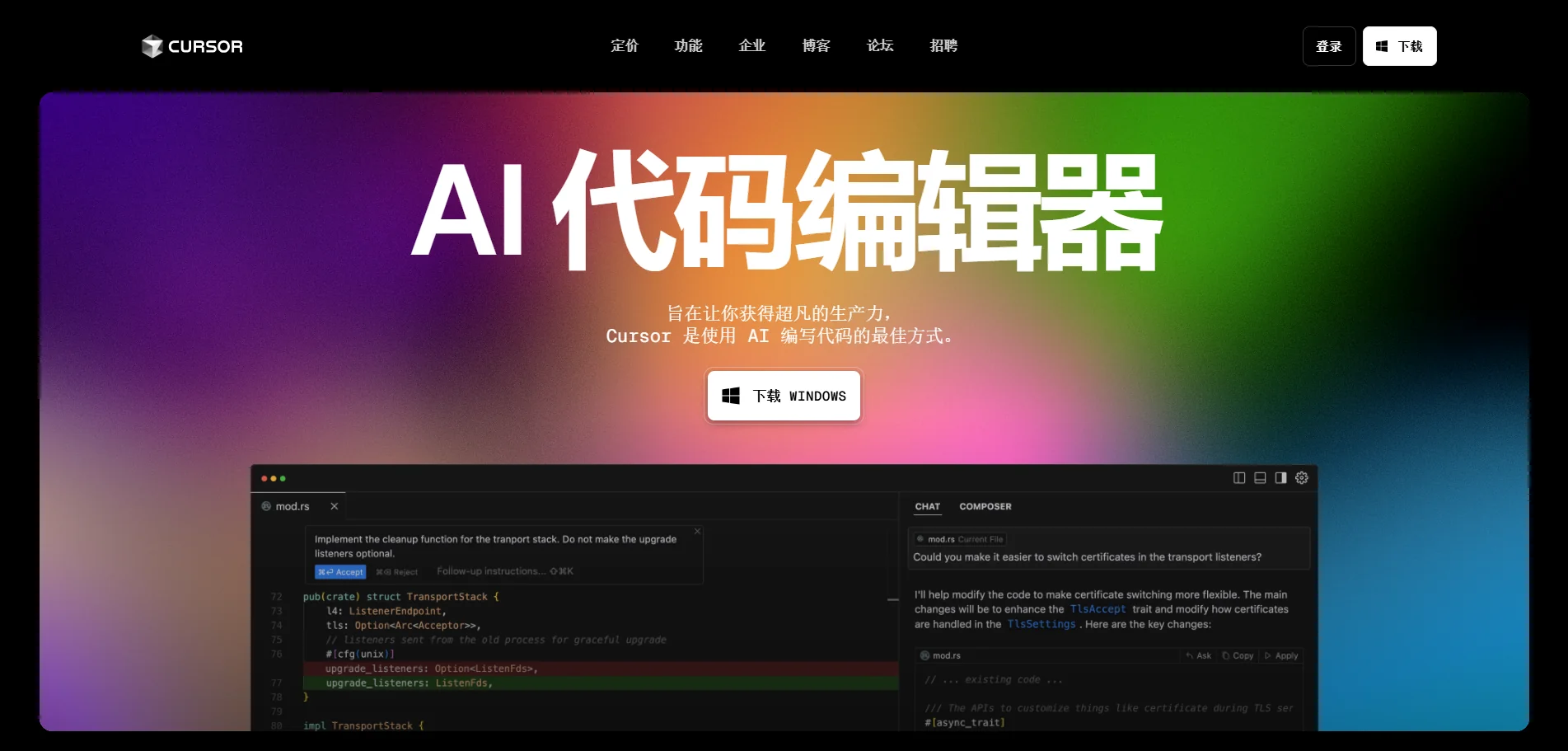This screenshot has height=751, width=1568.
Task: Accept the suggested code change
Action: [340, 572]
